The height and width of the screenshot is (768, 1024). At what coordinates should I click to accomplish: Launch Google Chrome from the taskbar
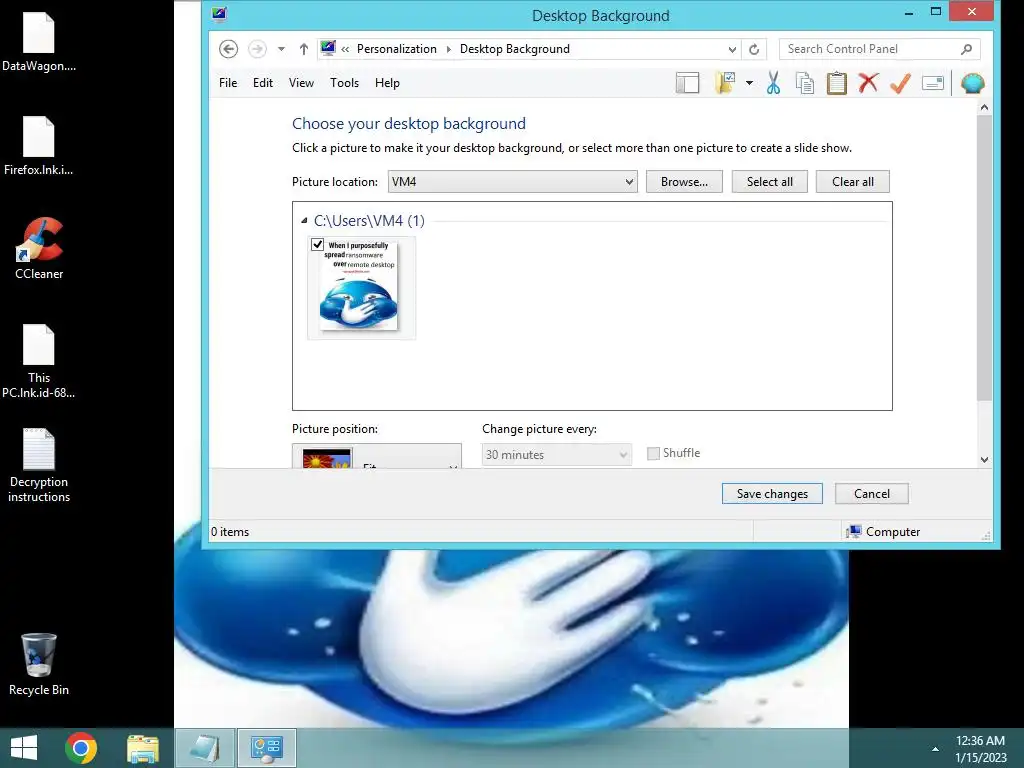pyautogui.click(x=81, y=748)
